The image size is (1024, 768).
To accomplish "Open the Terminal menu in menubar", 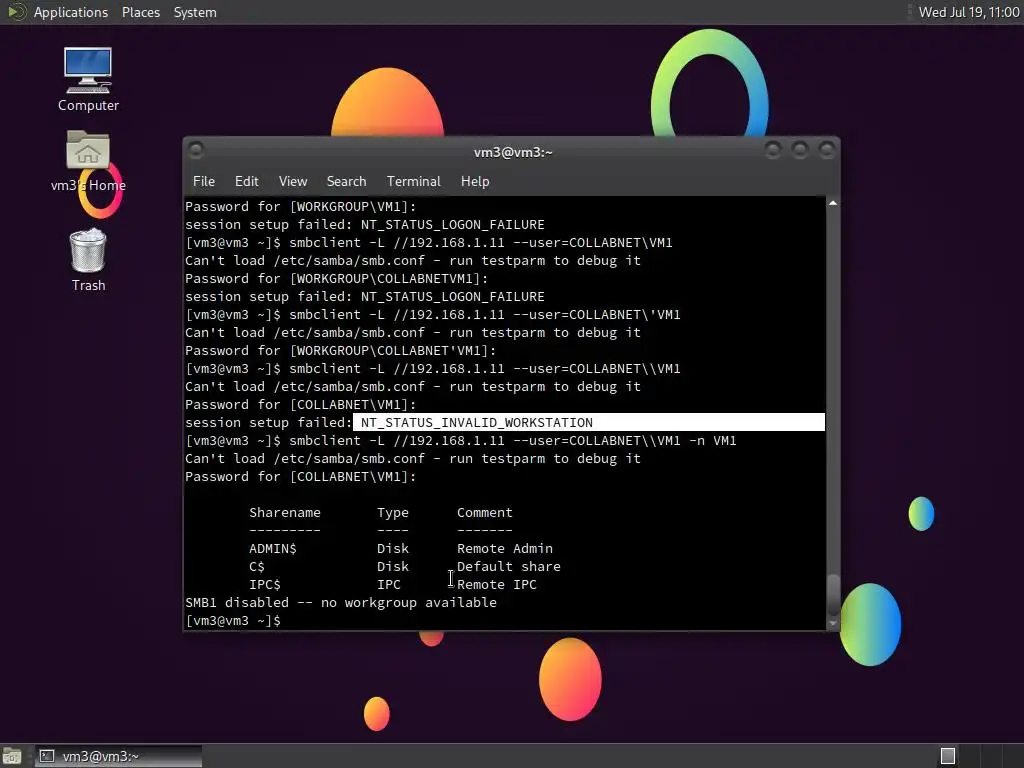I will [x=413, y=182].
